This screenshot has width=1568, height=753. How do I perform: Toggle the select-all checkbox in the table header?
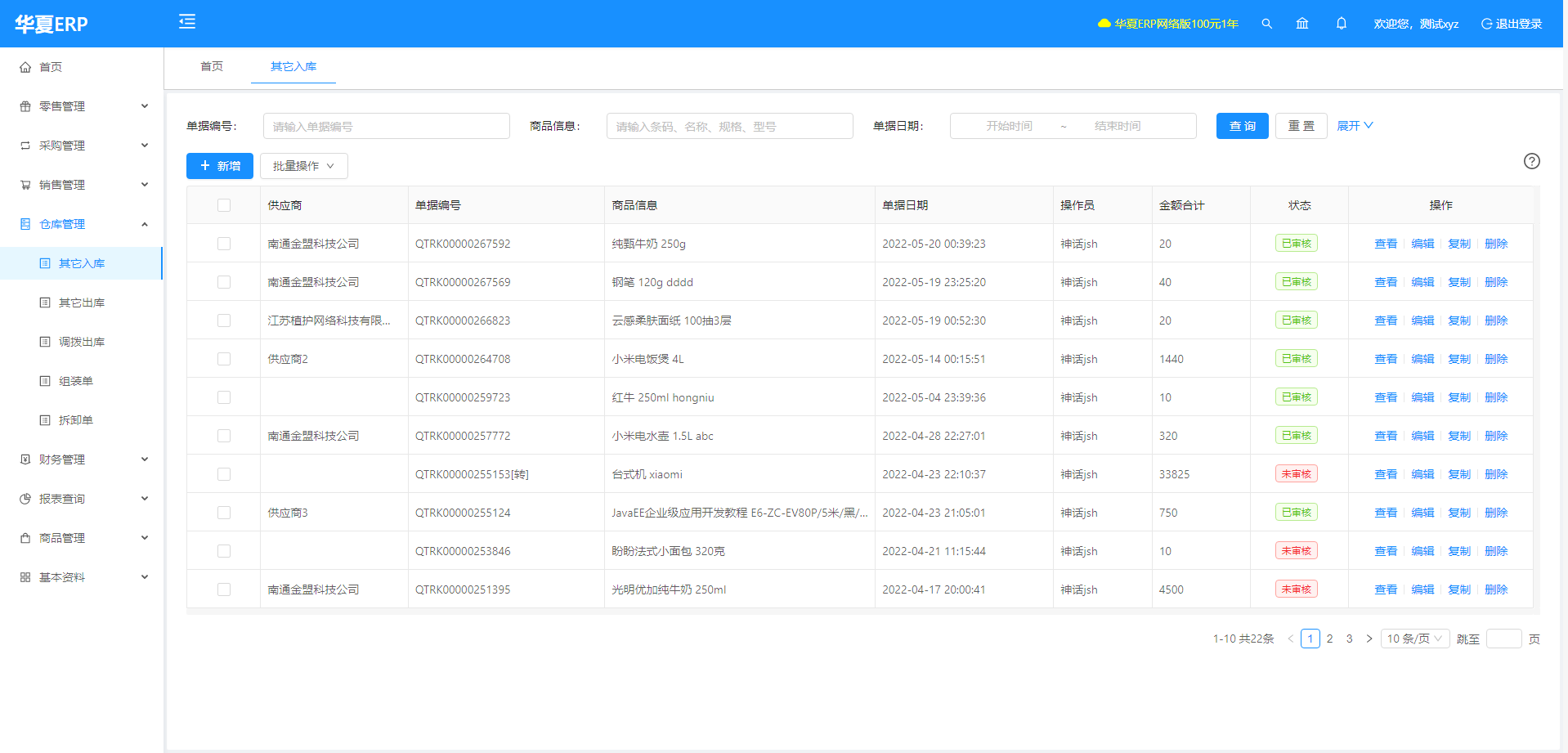click(x=224, y=205)
